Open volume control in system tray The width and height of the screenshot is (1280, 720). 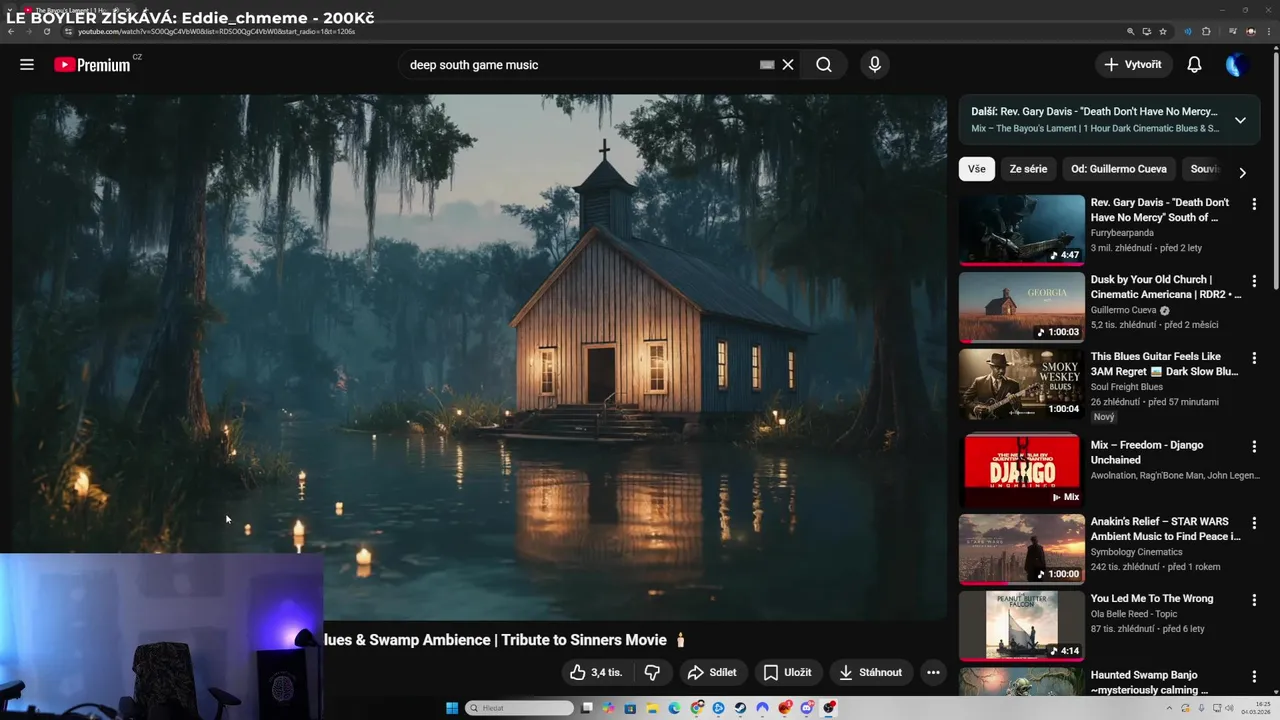[1229, 708]
